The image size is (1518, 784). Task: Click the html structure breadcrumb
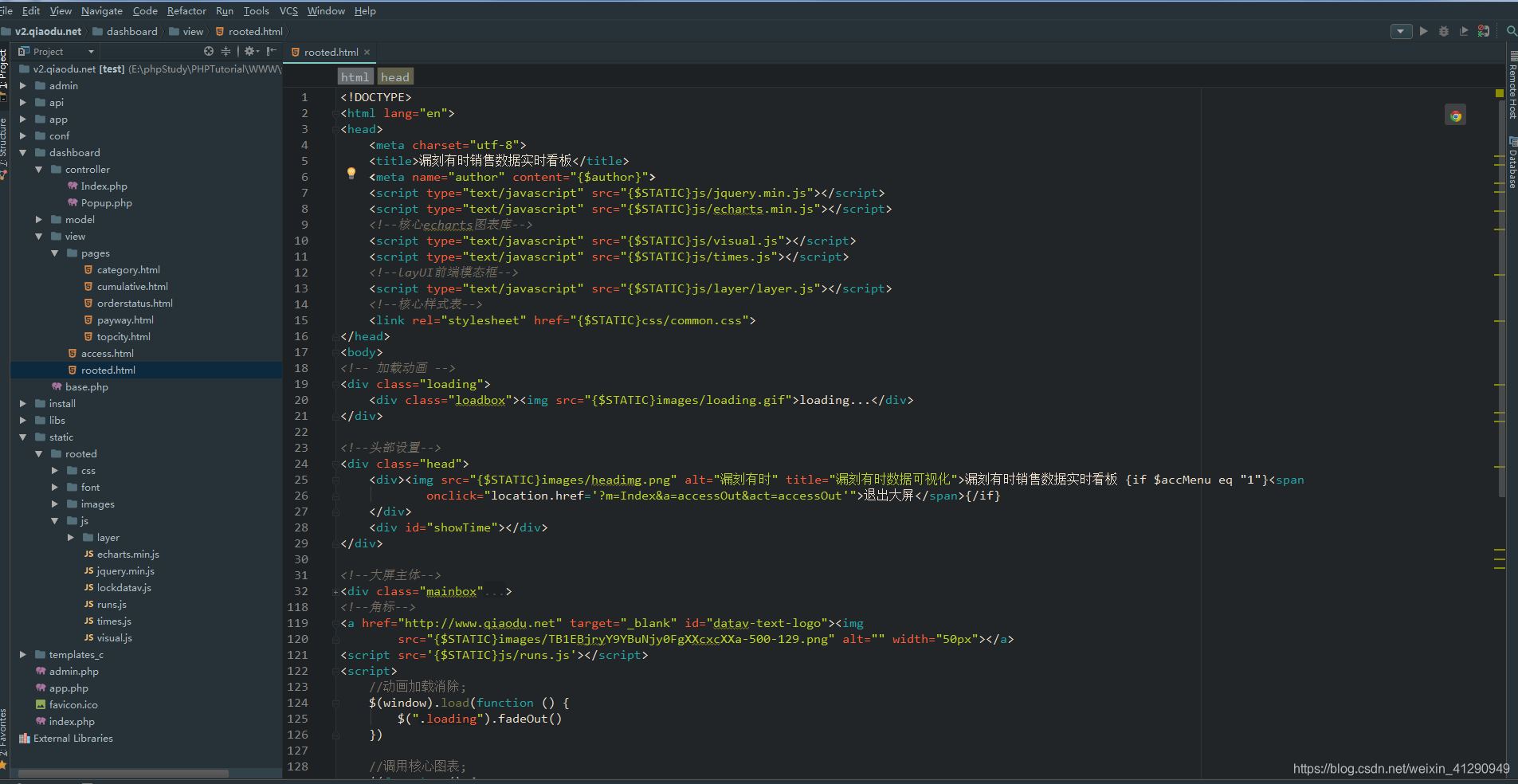[355, 76]
